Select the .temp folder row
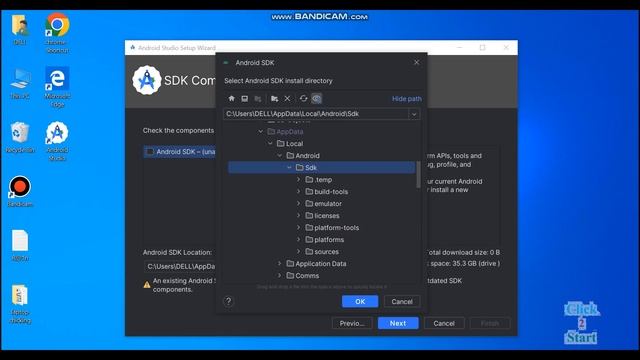 pos(319,180)
